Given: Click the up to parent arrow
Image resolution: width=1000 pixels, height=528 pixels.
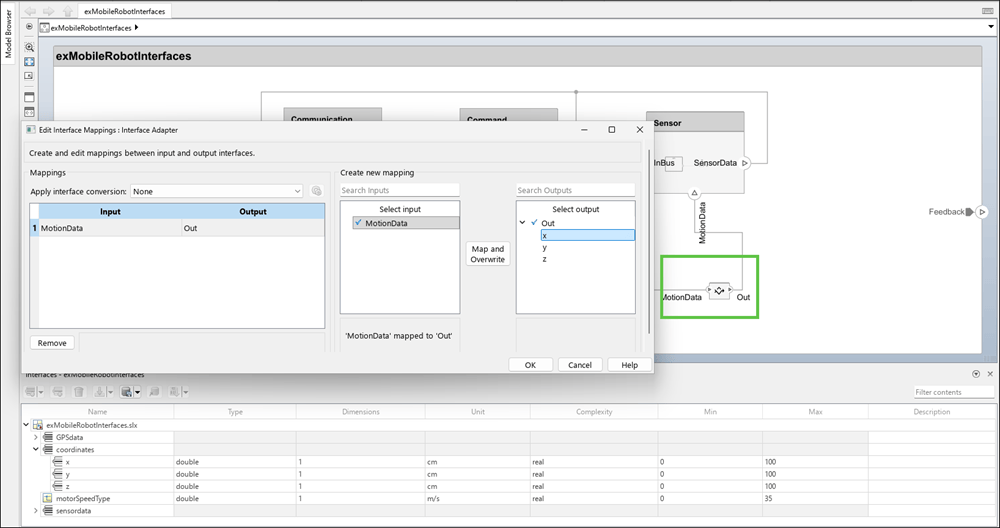Looking at the screenshot, I should click(68, 11).
